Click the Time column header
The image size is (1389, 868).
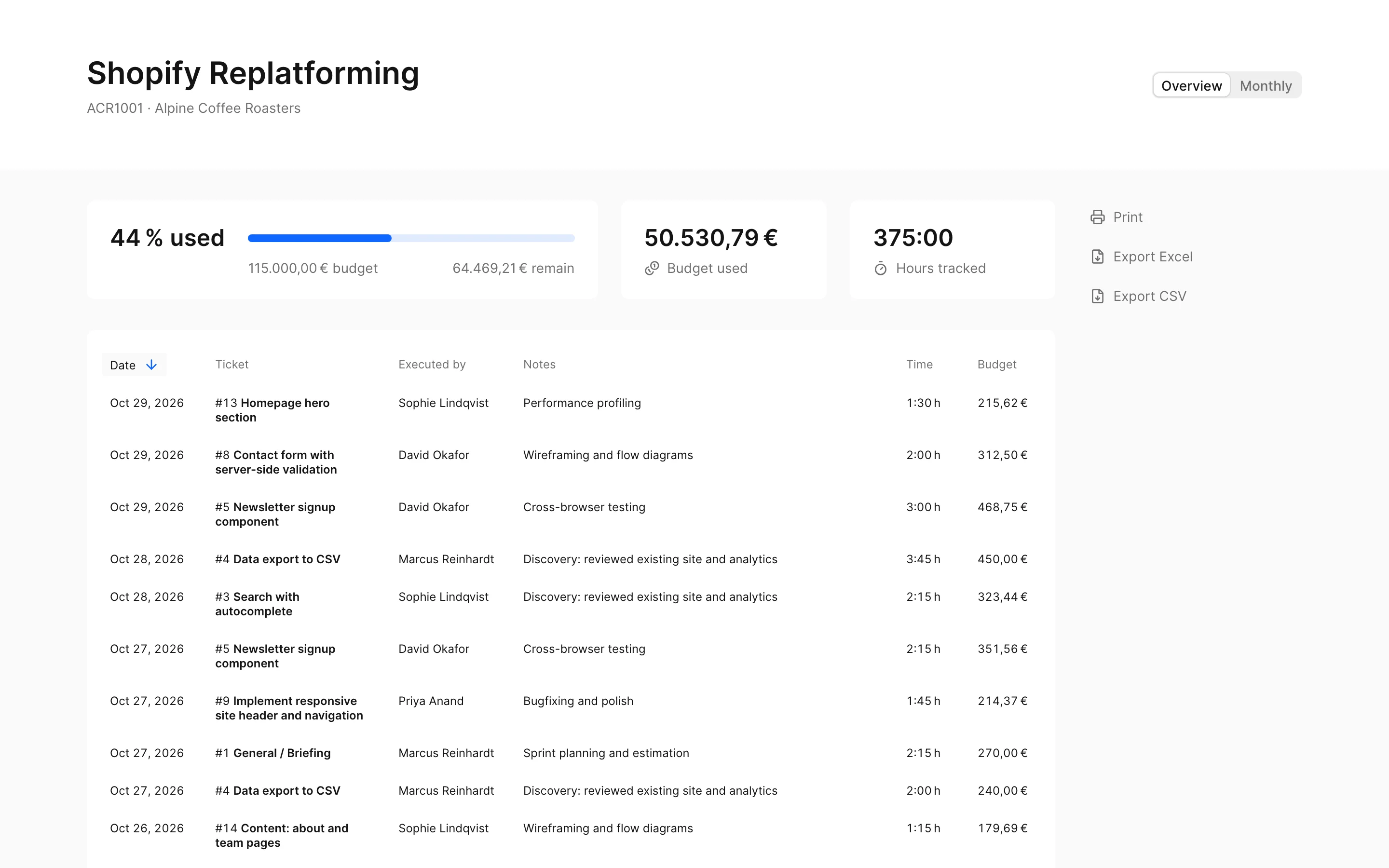pyautogui.click(x=920, y=365)
